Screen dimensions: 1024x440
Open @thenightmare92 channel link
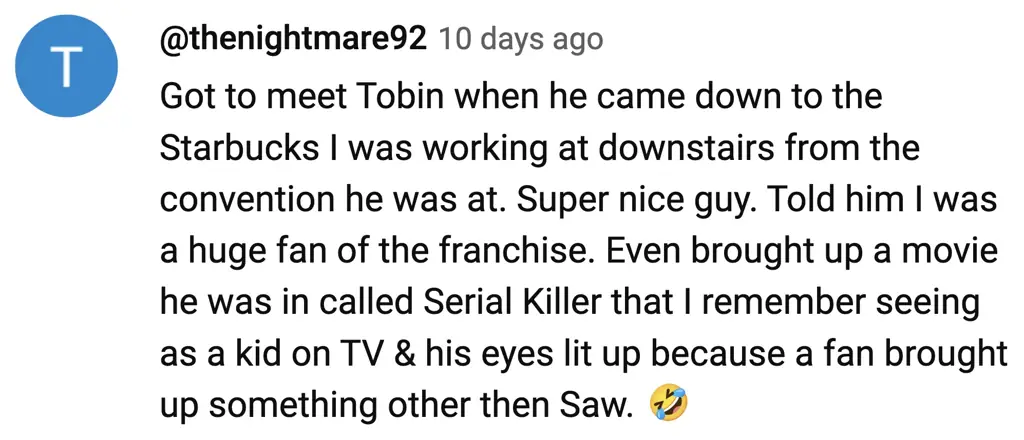pos(293,39)
